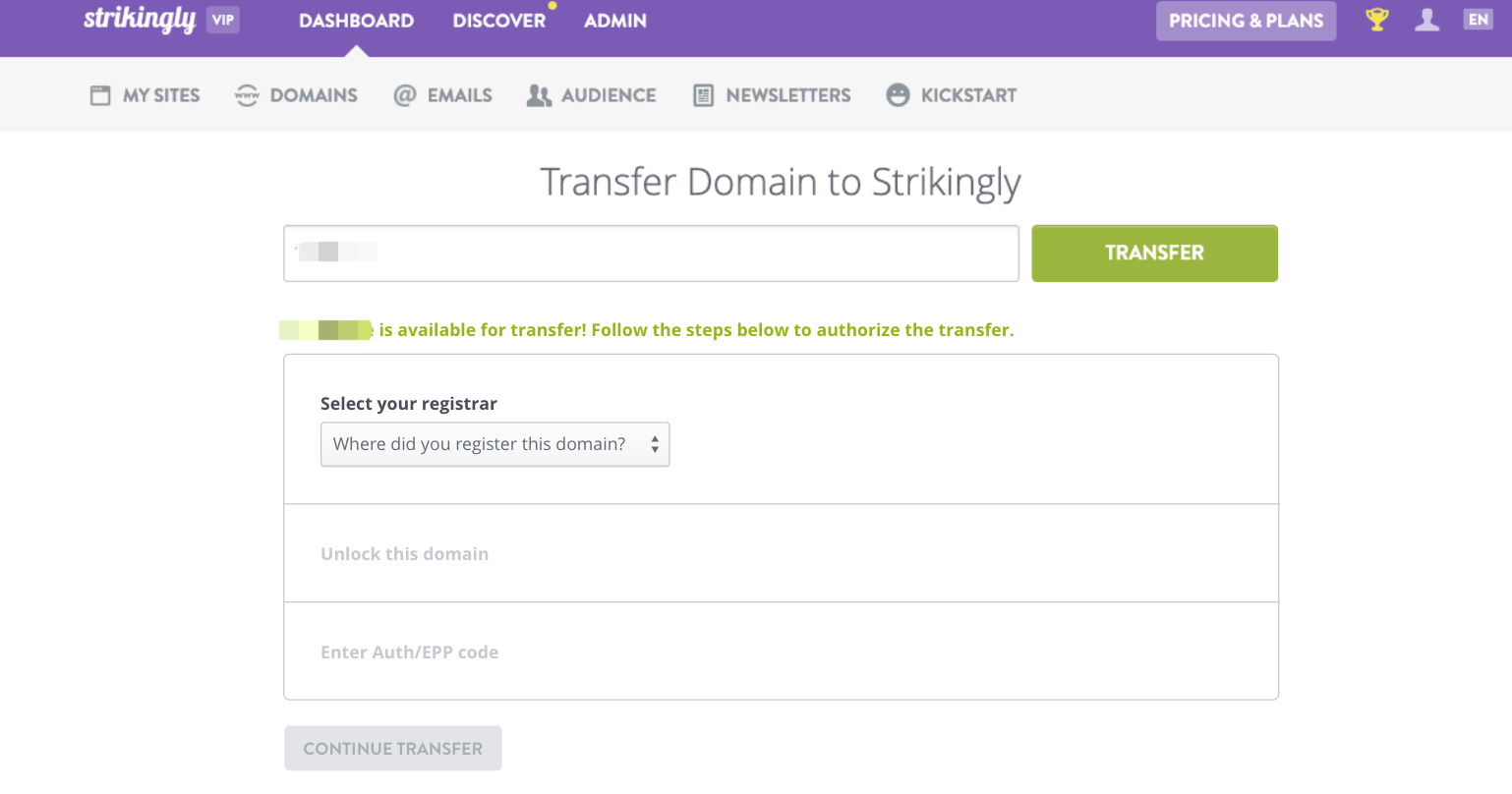Click the Kickstart smiley face icon
This screenshot has height=794, width=1512.
pyautogui.click(x=898, y=94)
